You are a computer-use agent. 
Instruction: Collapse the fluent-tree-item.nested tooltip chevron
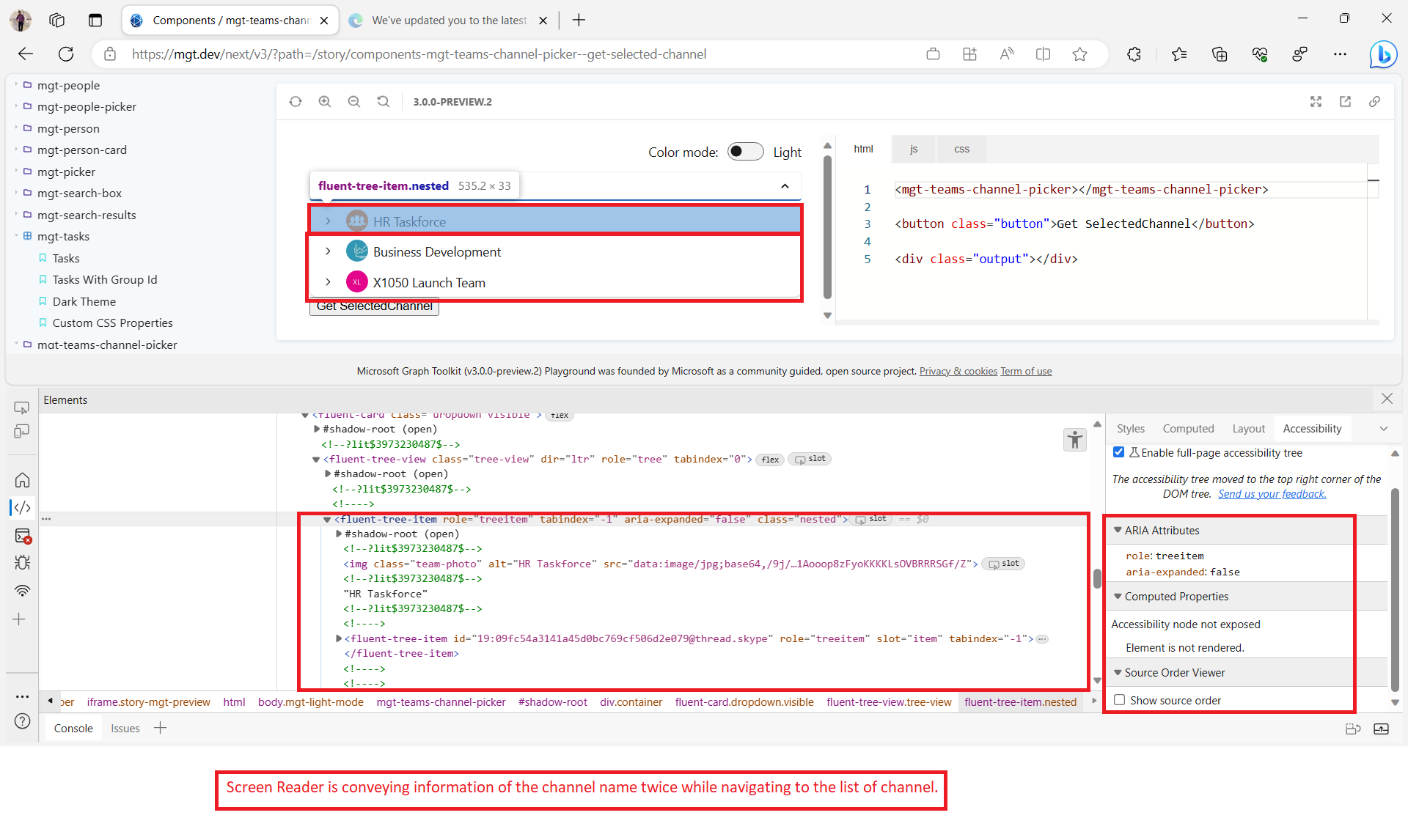[785, 186]
